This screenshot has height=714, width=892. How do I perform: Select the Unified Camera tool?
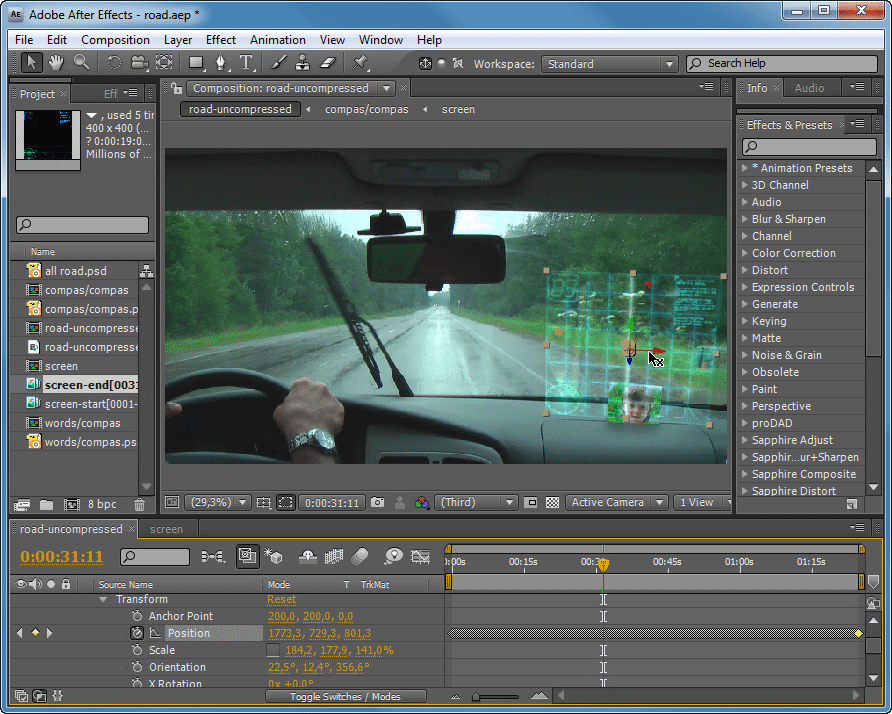pyautogui.click(x=139, y=63)
